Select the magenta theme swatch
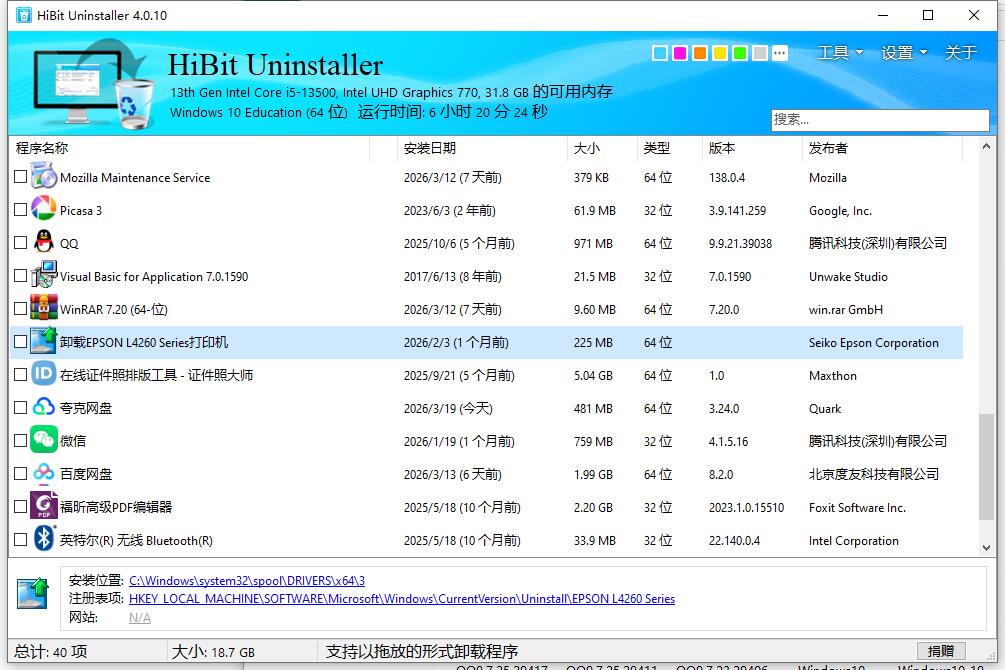The height and width of the screenshot is (670, 1005). pyautogui.click(x=680, y=53)
